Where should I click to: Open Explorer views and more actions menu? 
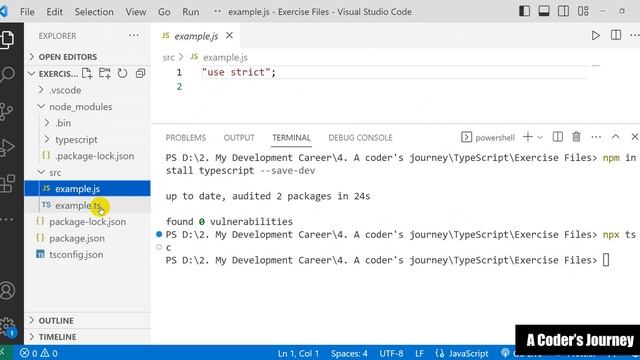pos(133,36)
